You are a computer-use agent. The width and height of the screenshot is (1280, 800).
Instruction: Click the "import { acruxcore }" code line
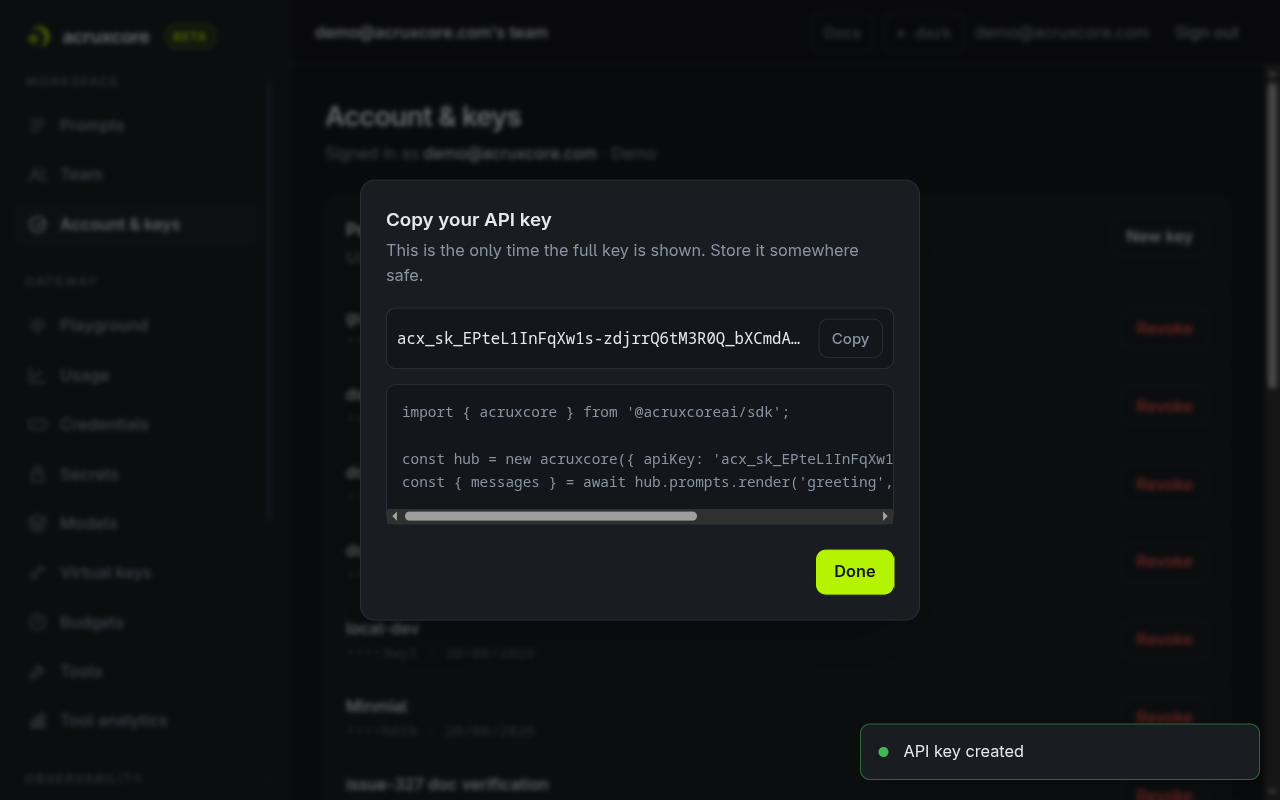tap(596, 412)
